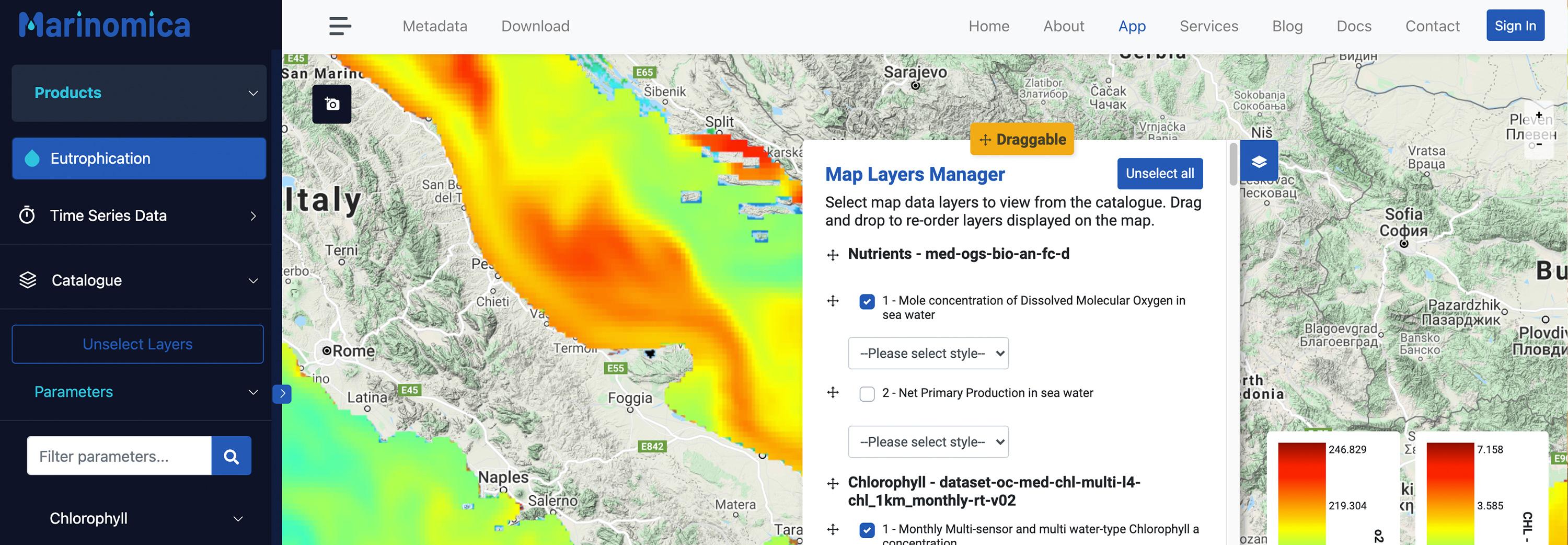Open the Docs page
Viewport: 1568px width, 545px height.
tap(1354, 26)
